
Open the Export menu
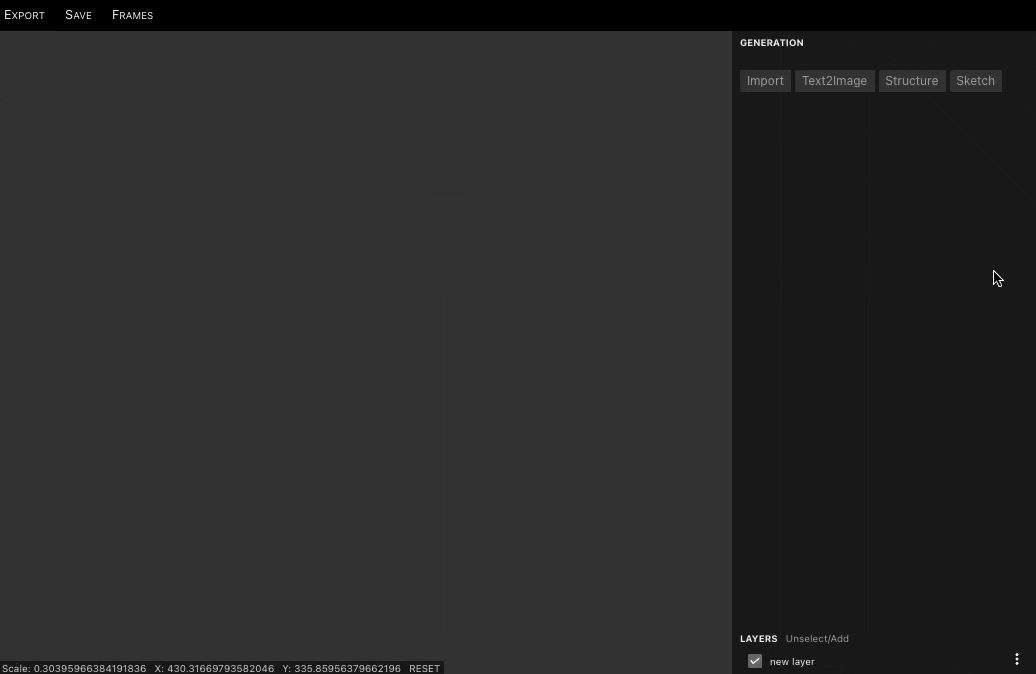tap(24, 15)
